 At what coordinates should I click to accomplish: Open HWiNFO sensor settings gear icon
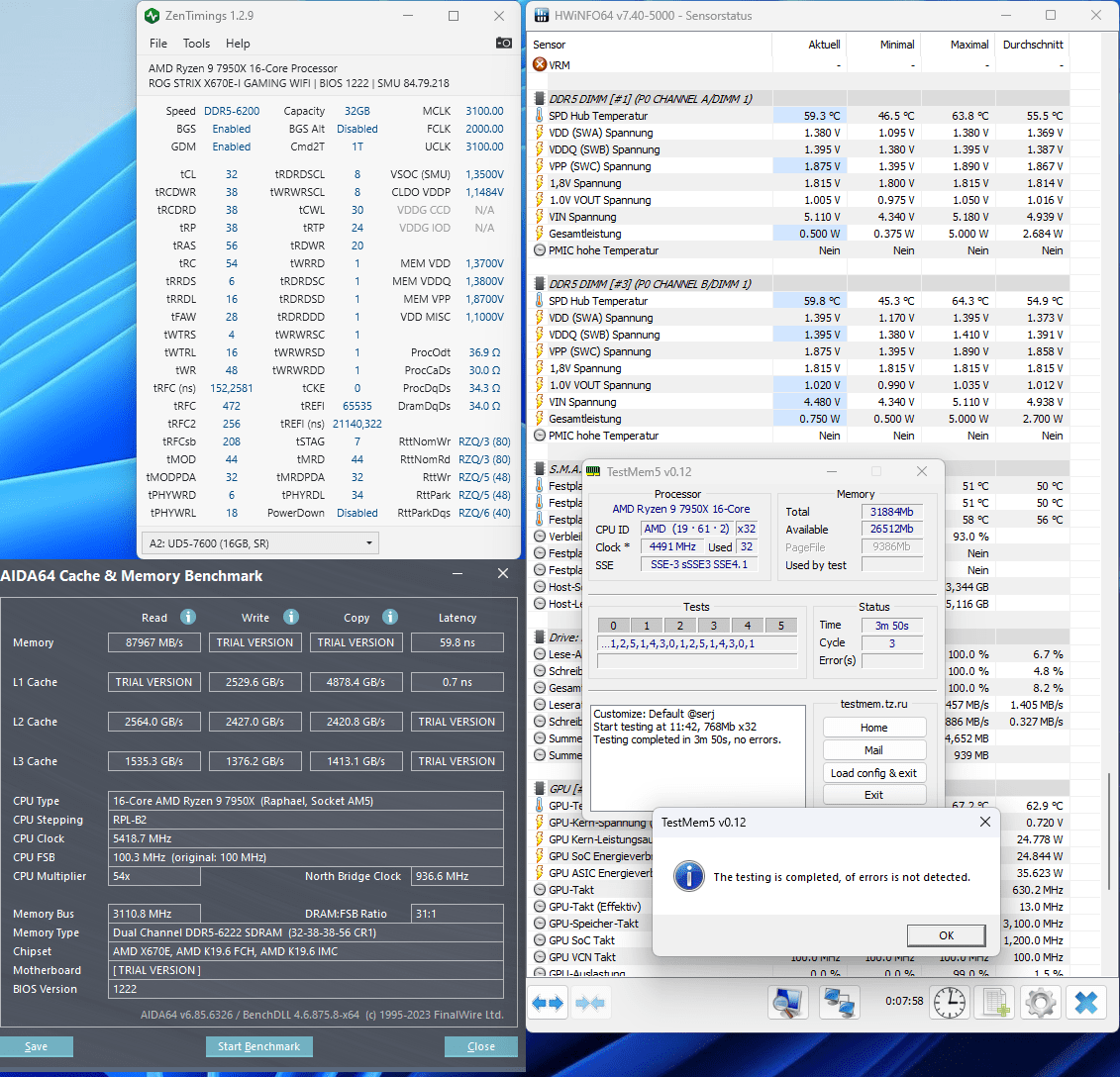pos(1040,1002)
